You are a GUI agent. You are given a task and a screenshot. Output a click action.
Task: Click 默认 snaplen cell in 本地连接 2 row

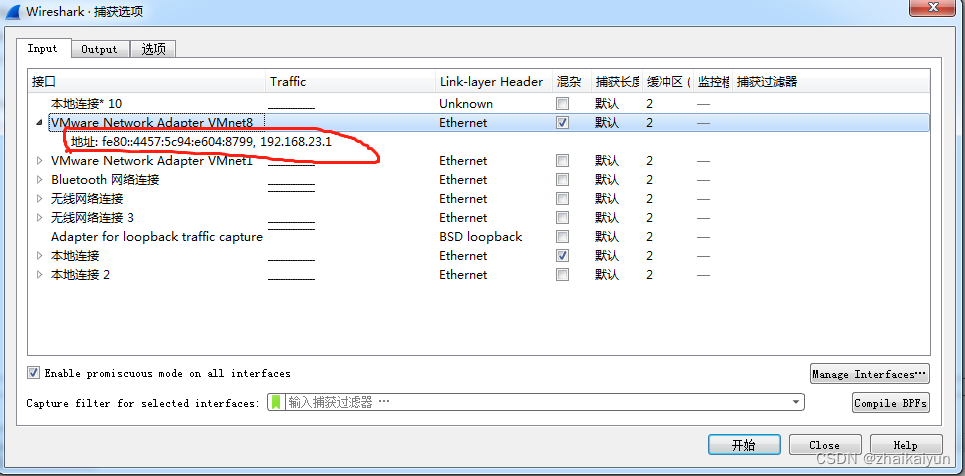607,275
